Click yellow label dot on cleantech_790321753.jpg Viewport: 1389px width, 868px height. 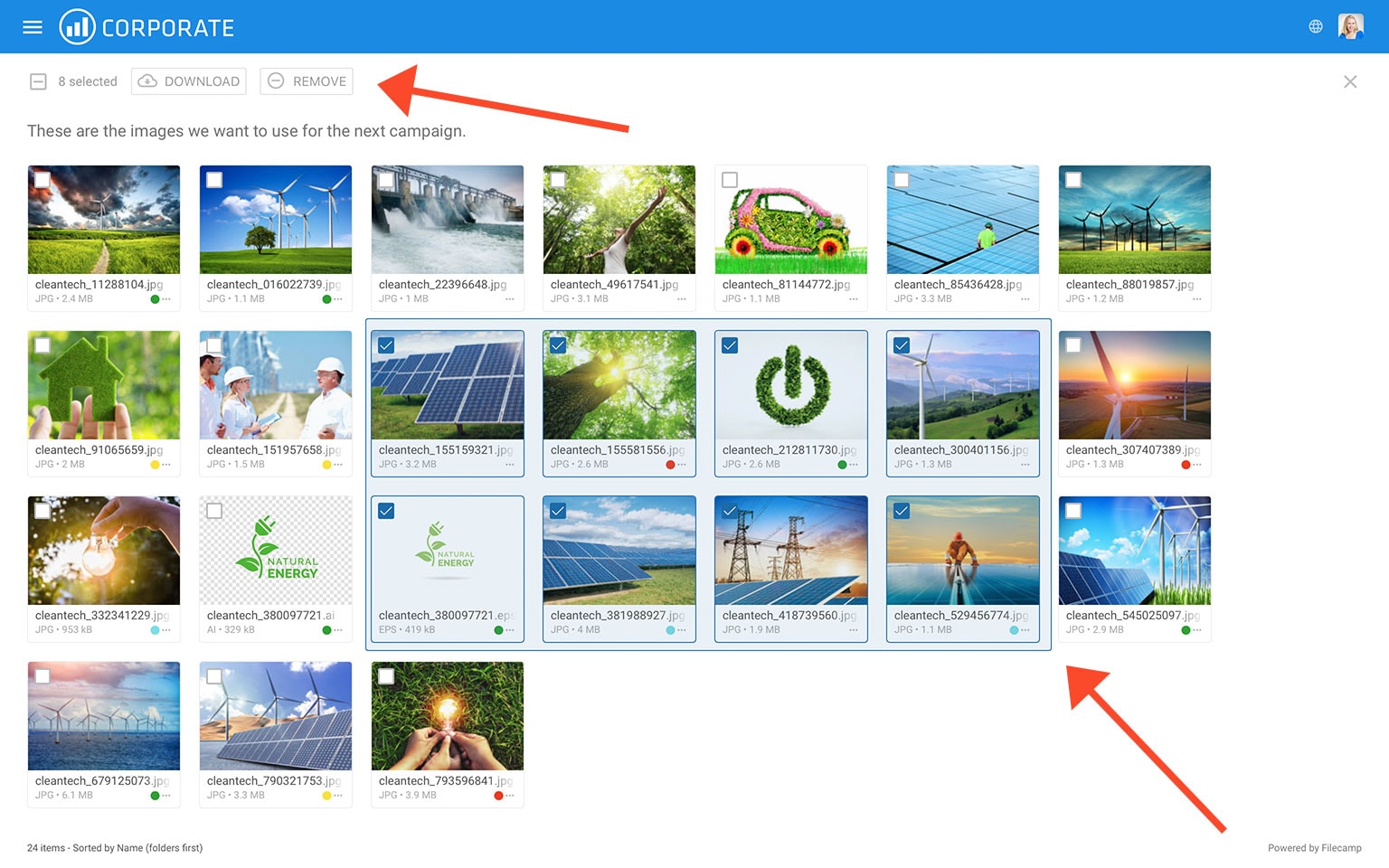tap(326, 796)
